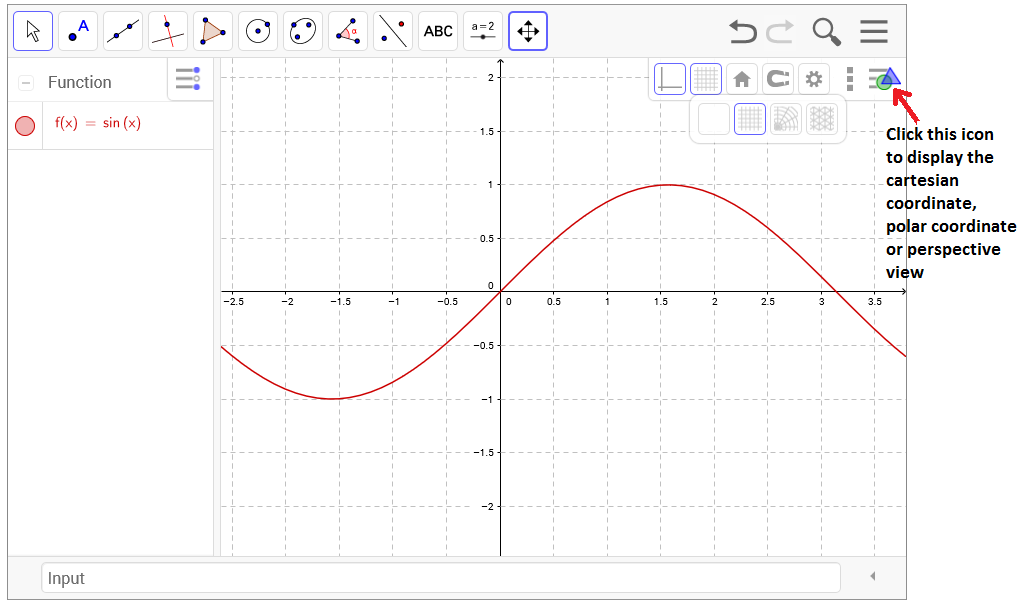Viewport: 1028px width, 603px height.
Task: Click the Input field
Action: pos(440,578)
